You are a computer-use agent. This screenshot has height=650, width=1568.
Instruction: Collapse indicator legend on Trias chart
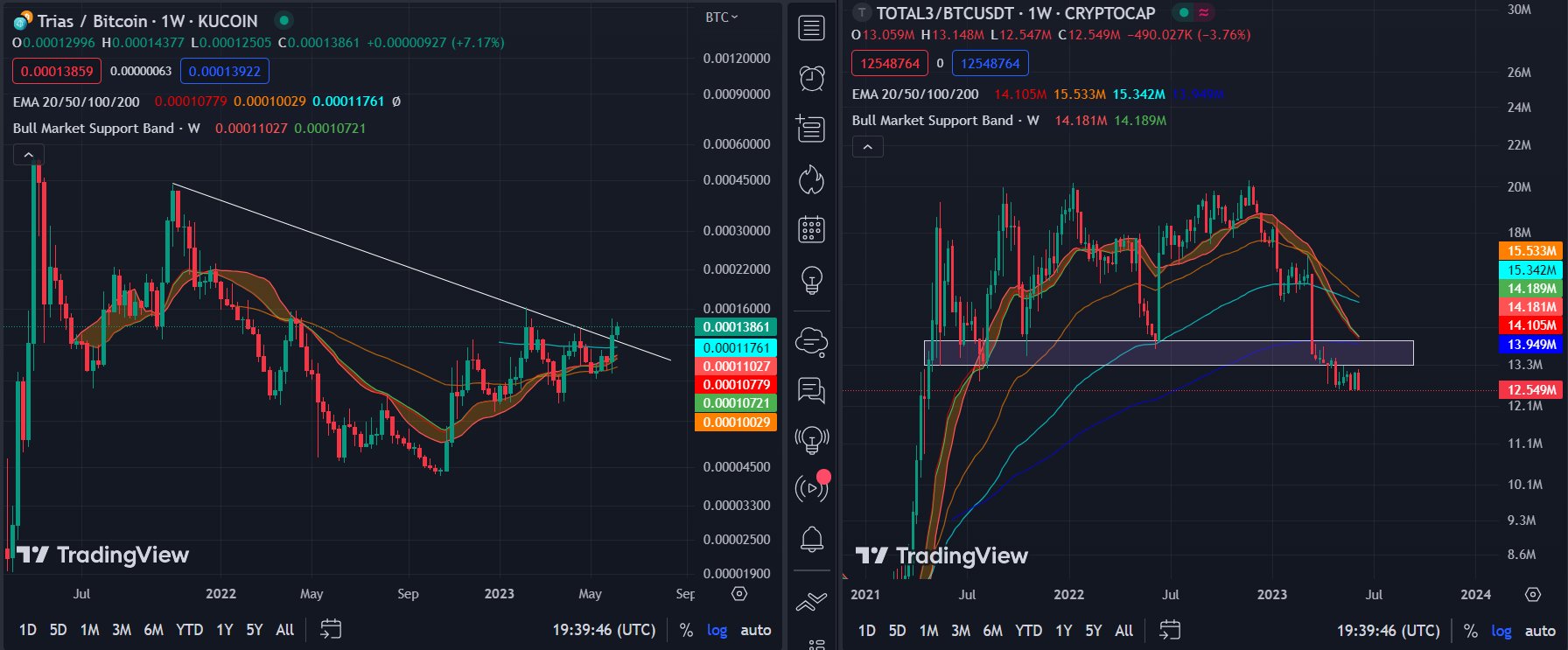coord(28,155)
